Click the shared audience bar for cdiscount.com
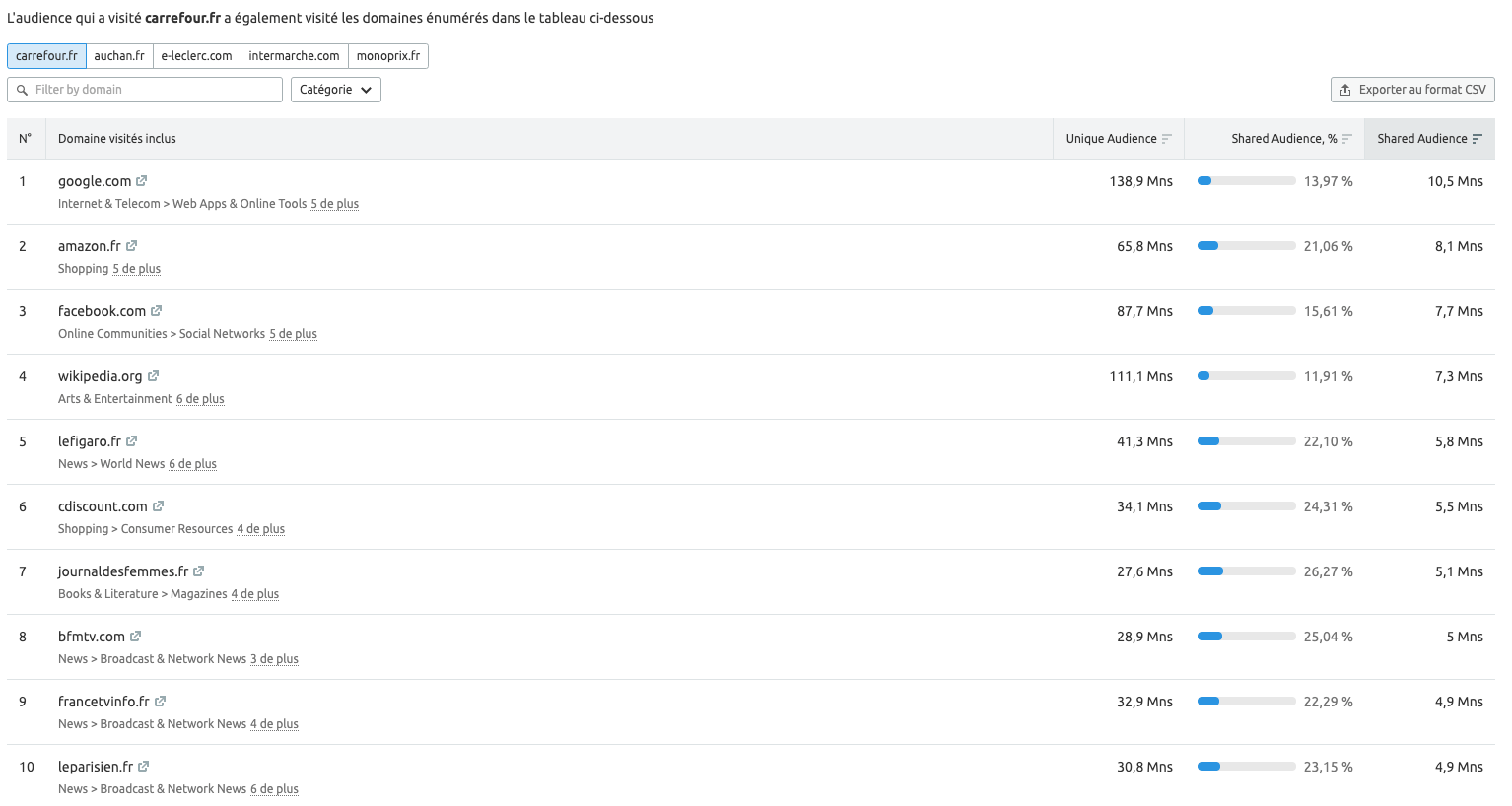1512x806 pixels. coord(1246,506)
